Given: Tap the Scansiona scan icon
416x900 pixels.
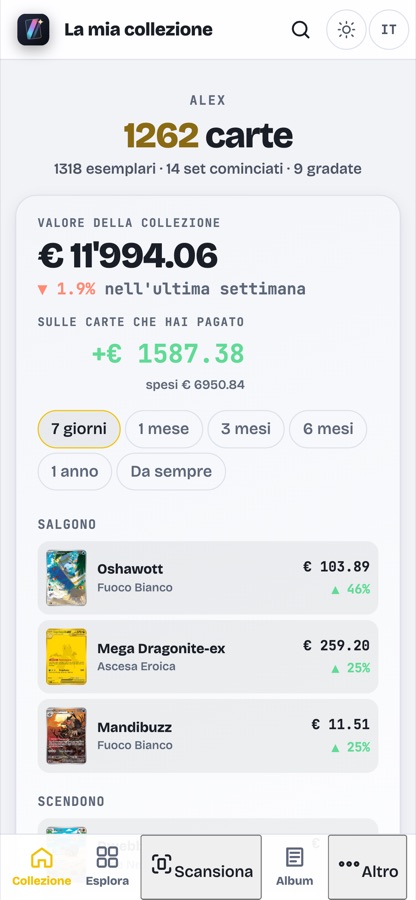Looking at the screenshot, I should (162, 864).
